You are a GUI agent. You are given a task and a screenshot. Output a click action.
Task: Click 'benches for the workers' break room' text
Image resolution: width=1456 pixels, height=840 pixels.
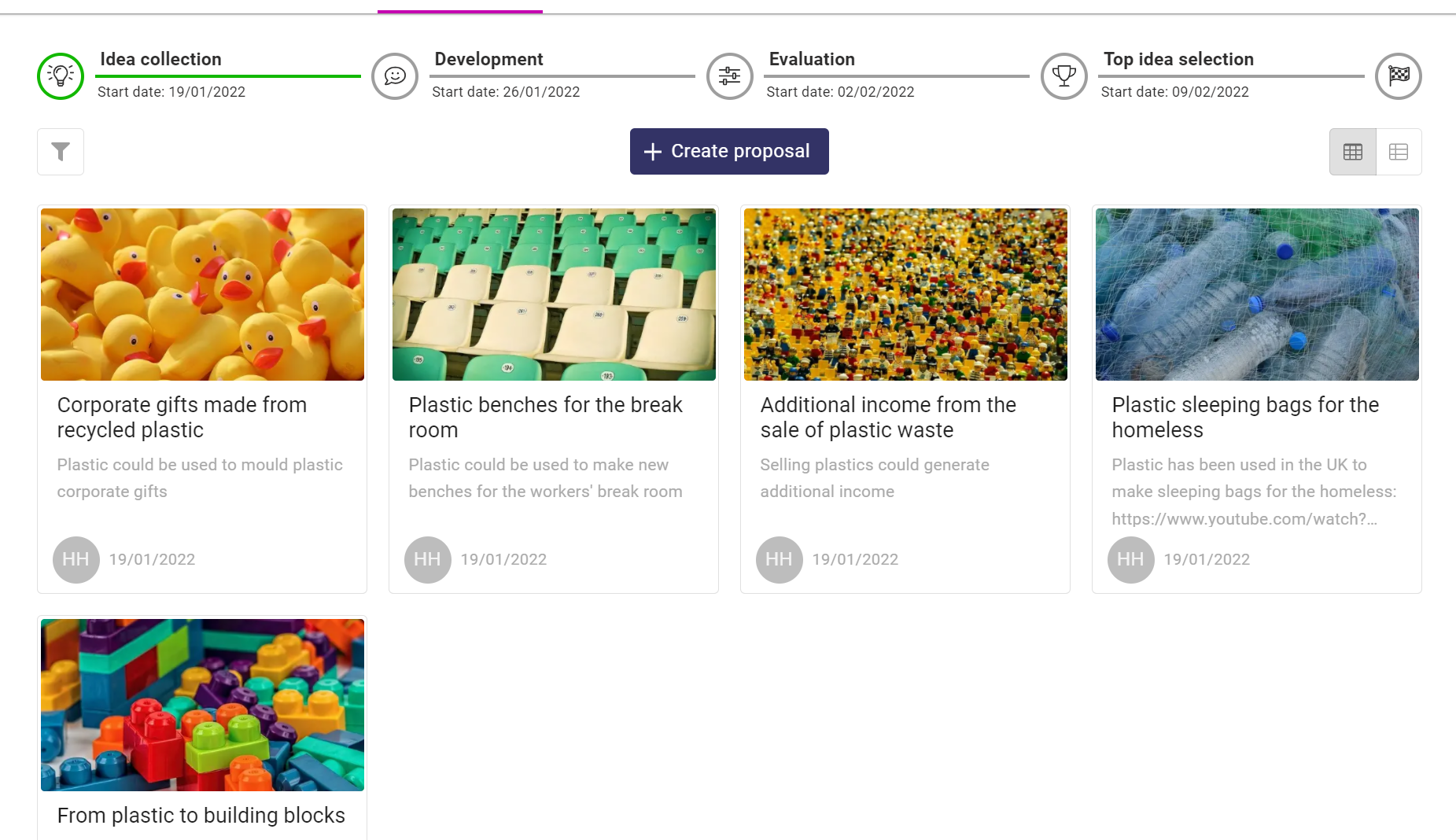[545, 492]
